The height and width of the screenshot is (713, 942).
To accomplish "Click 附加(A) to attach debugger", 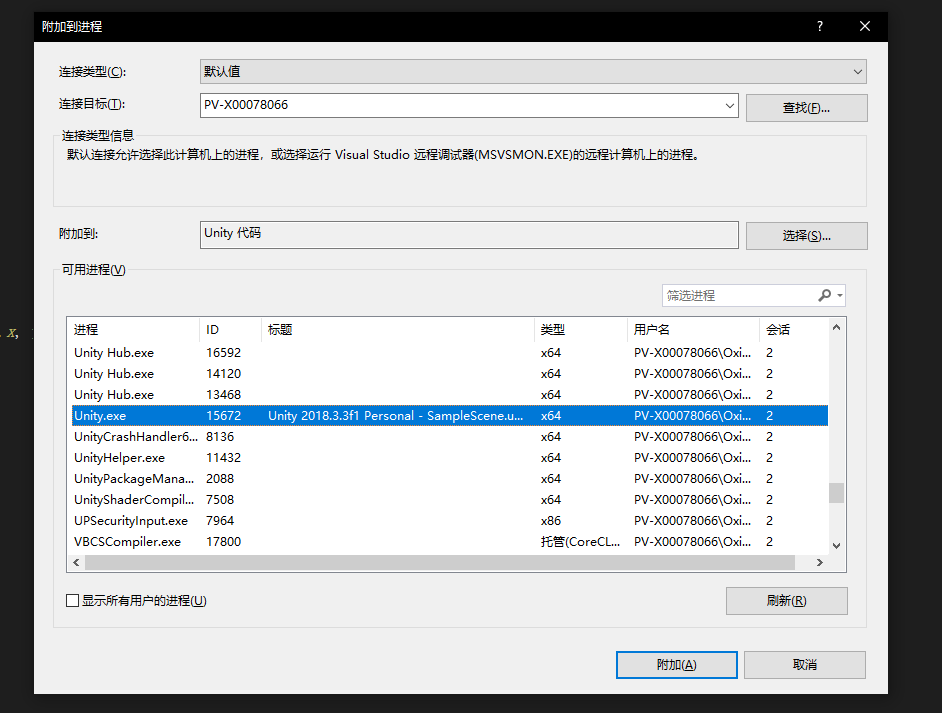I will click(x=676, y=664).
